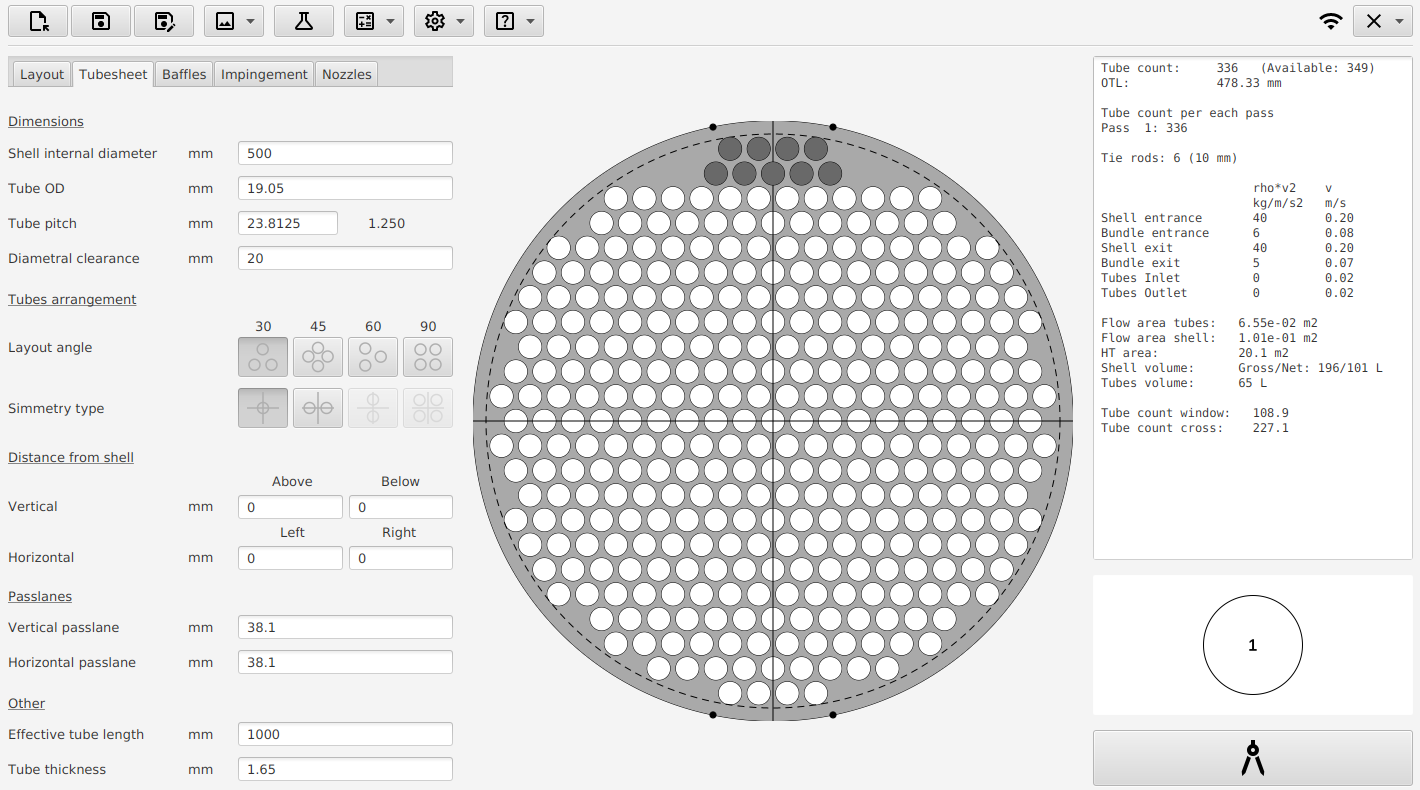Select the 30 degree layout angle

point(263,357)
